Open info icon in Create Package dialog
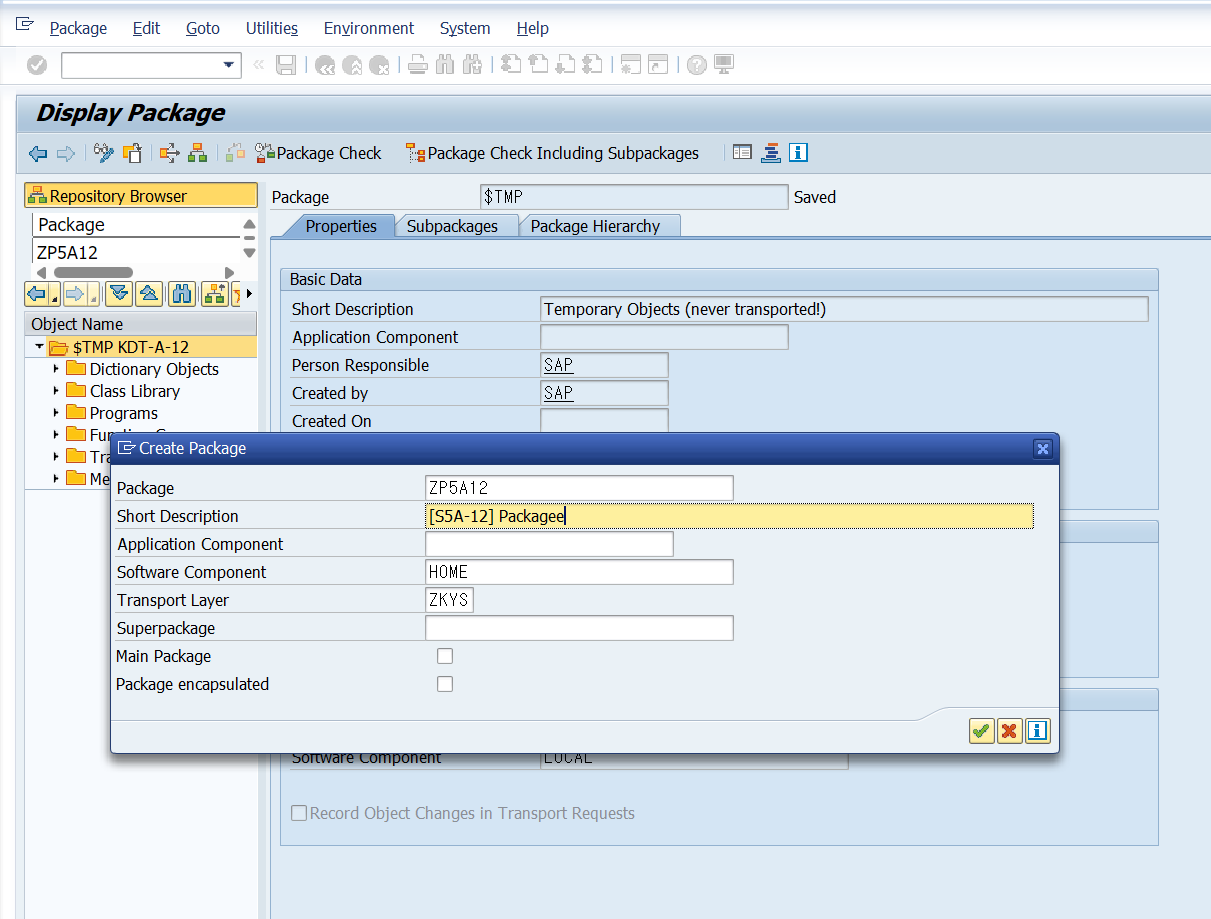Image resolution: width=1211 pixels, height=919 pixels. 1038,731
